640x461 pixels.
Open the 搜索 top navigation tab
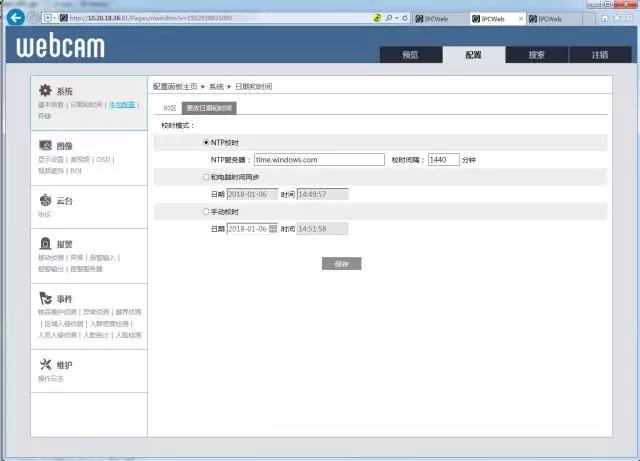click(x=536, y=55)
